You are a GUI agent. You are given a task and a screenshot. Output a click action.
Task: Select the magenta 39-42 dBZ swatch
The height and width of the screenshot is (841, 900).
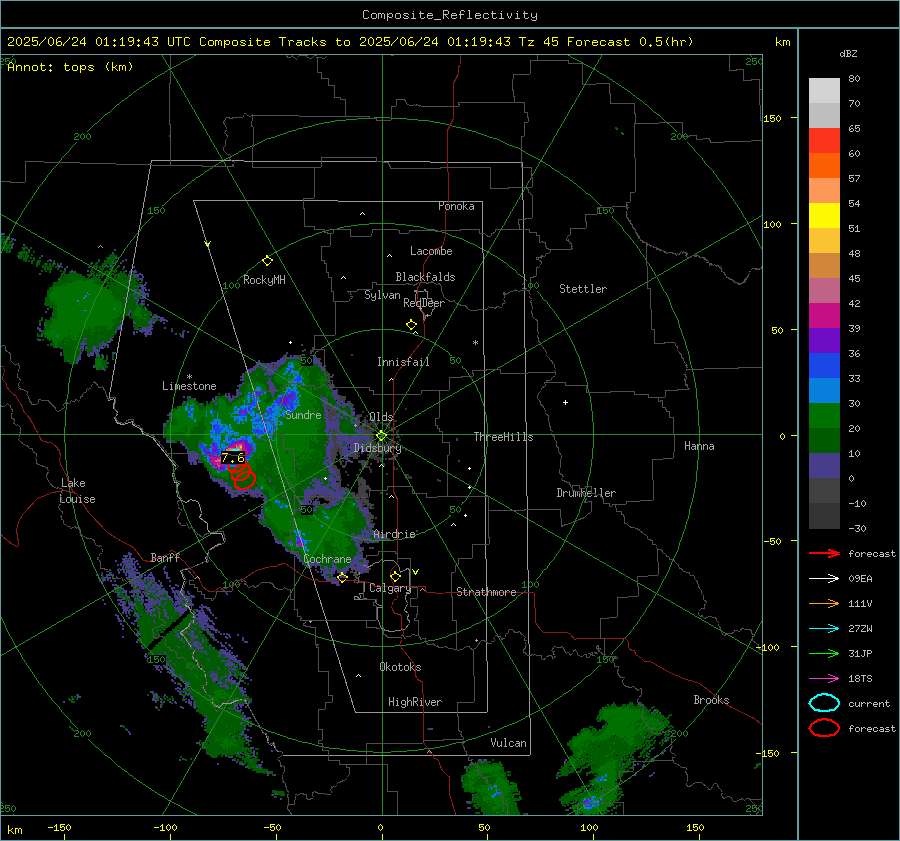coord(824,316)
